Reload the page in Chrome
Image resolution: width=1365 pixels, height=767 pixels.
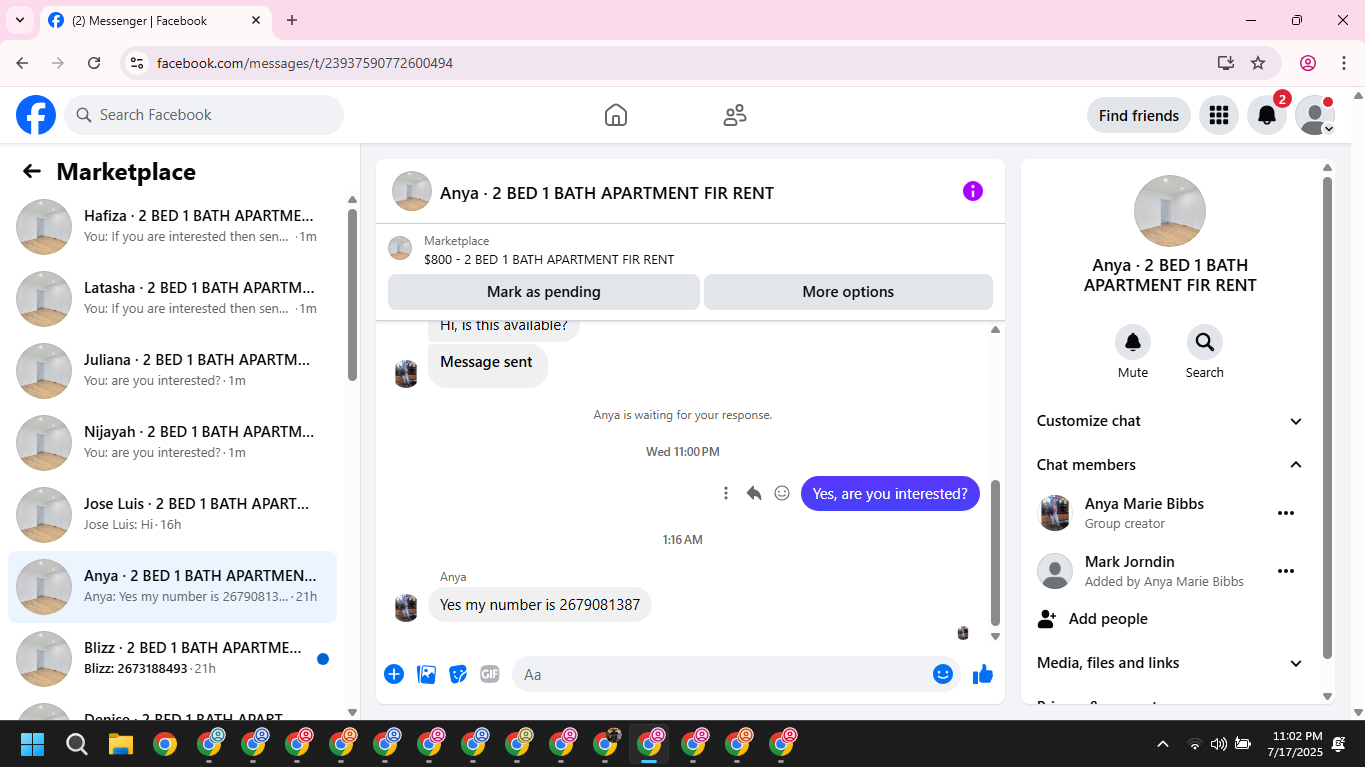94,63
